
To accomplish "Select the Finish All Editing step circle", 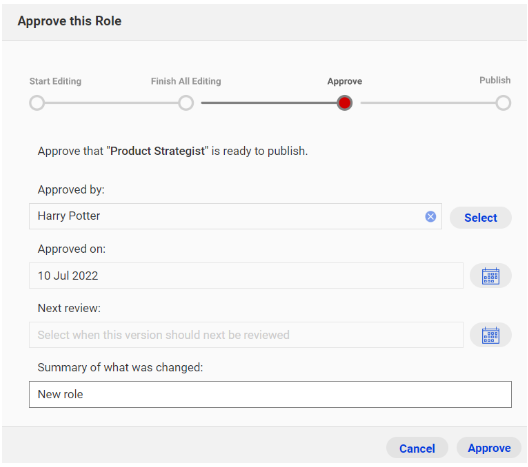I will coord(186,103).
